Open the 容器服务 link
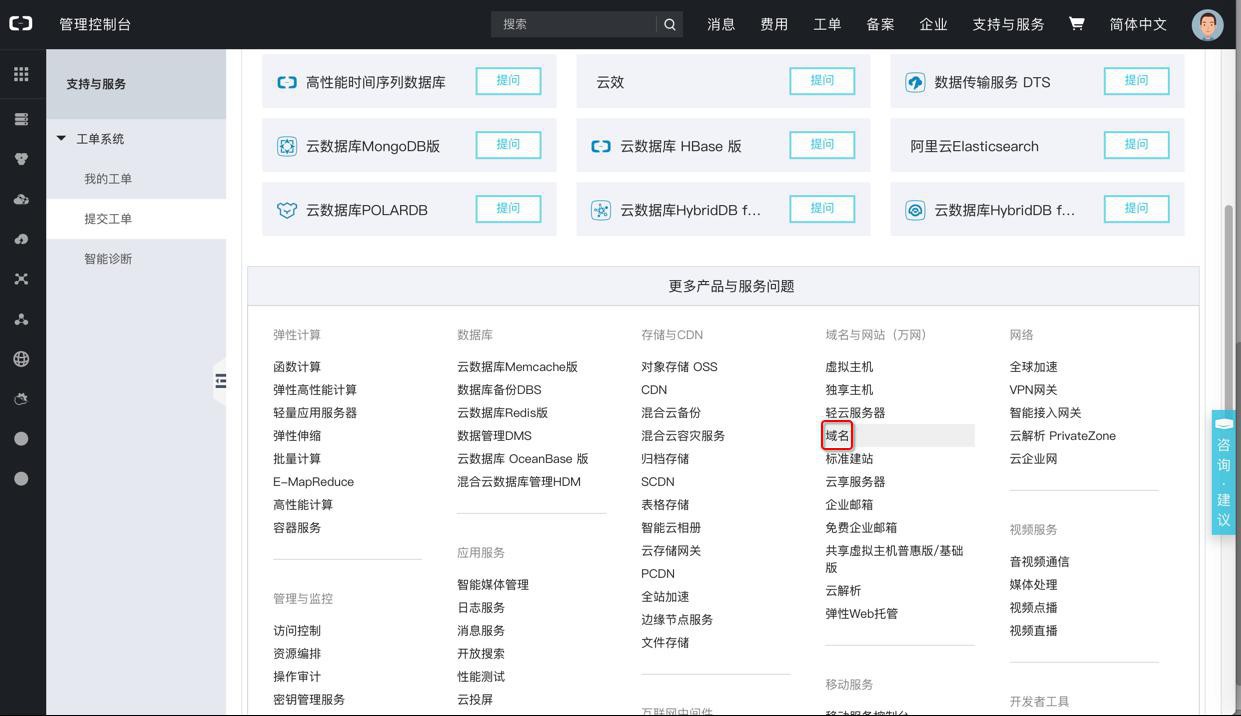1241x716 pixels. click(x=297, y=528)
